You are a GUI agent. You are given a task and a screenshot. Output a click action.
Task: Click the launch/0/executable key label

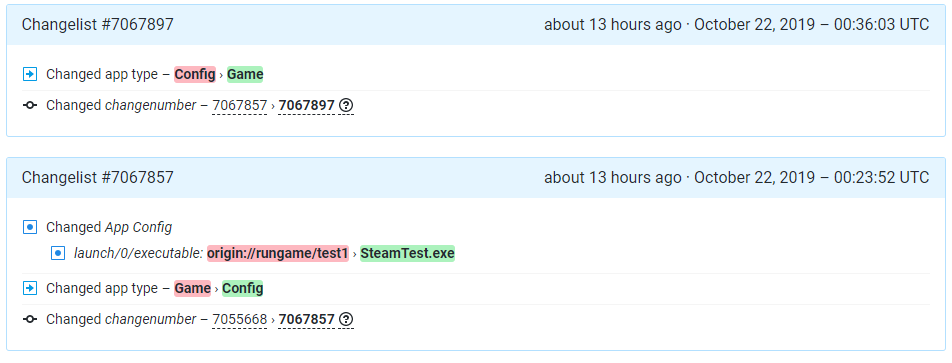click(138, 253)
